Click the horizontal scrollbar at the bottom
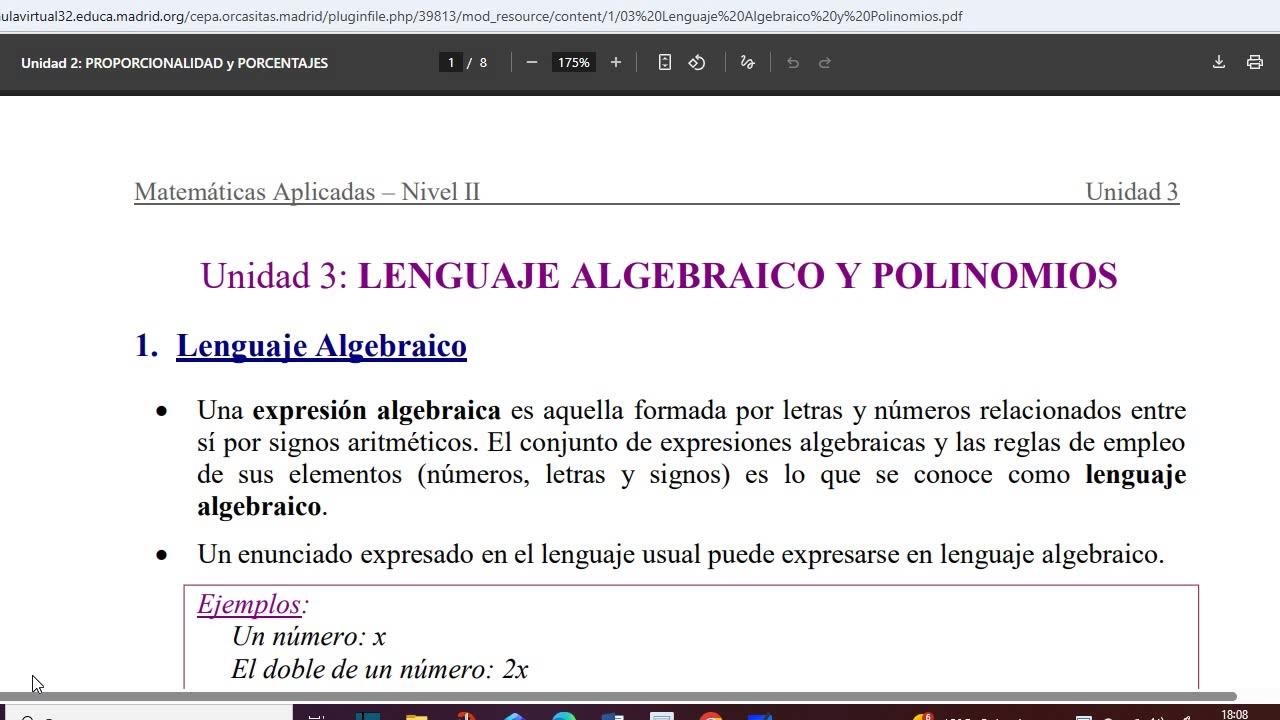Image resolution: width=1280 pixels, height=720 pixels. (618, 696)
